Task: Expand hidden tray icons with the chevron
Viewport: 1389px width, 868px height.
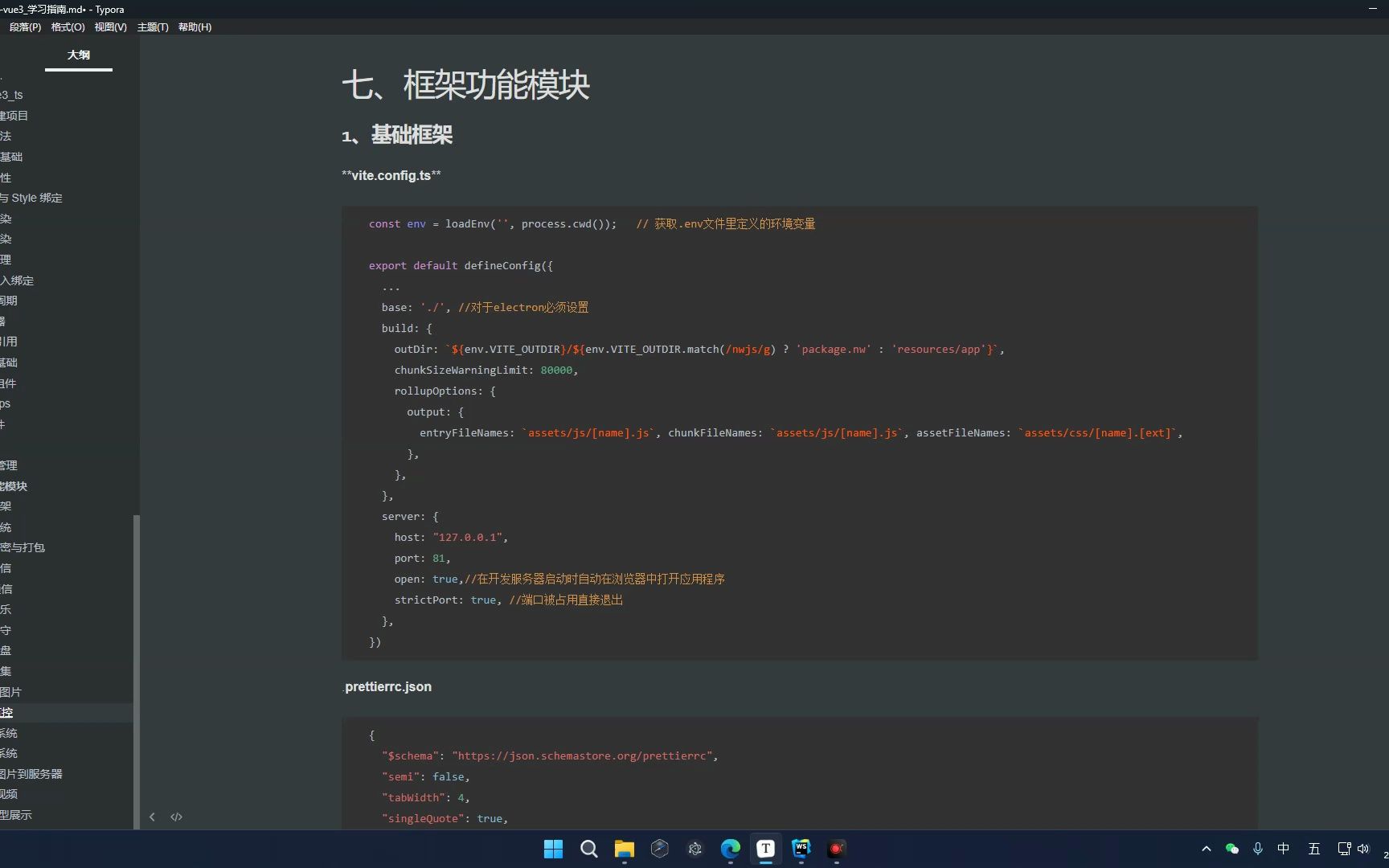Action: click(1206, 849)
